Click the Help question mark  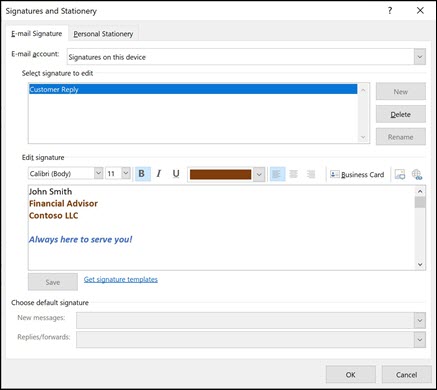coord(390,11)
